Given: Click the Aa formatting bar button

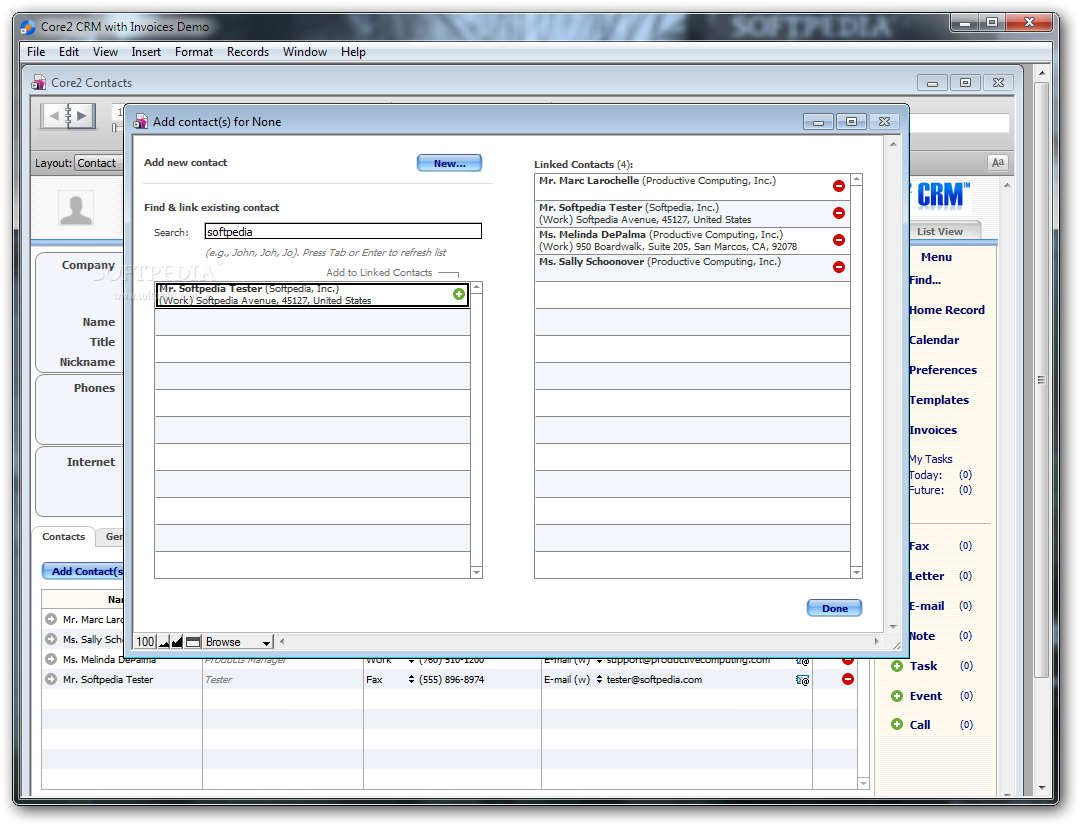Looking at the screenshot, I should coord(997,163).
